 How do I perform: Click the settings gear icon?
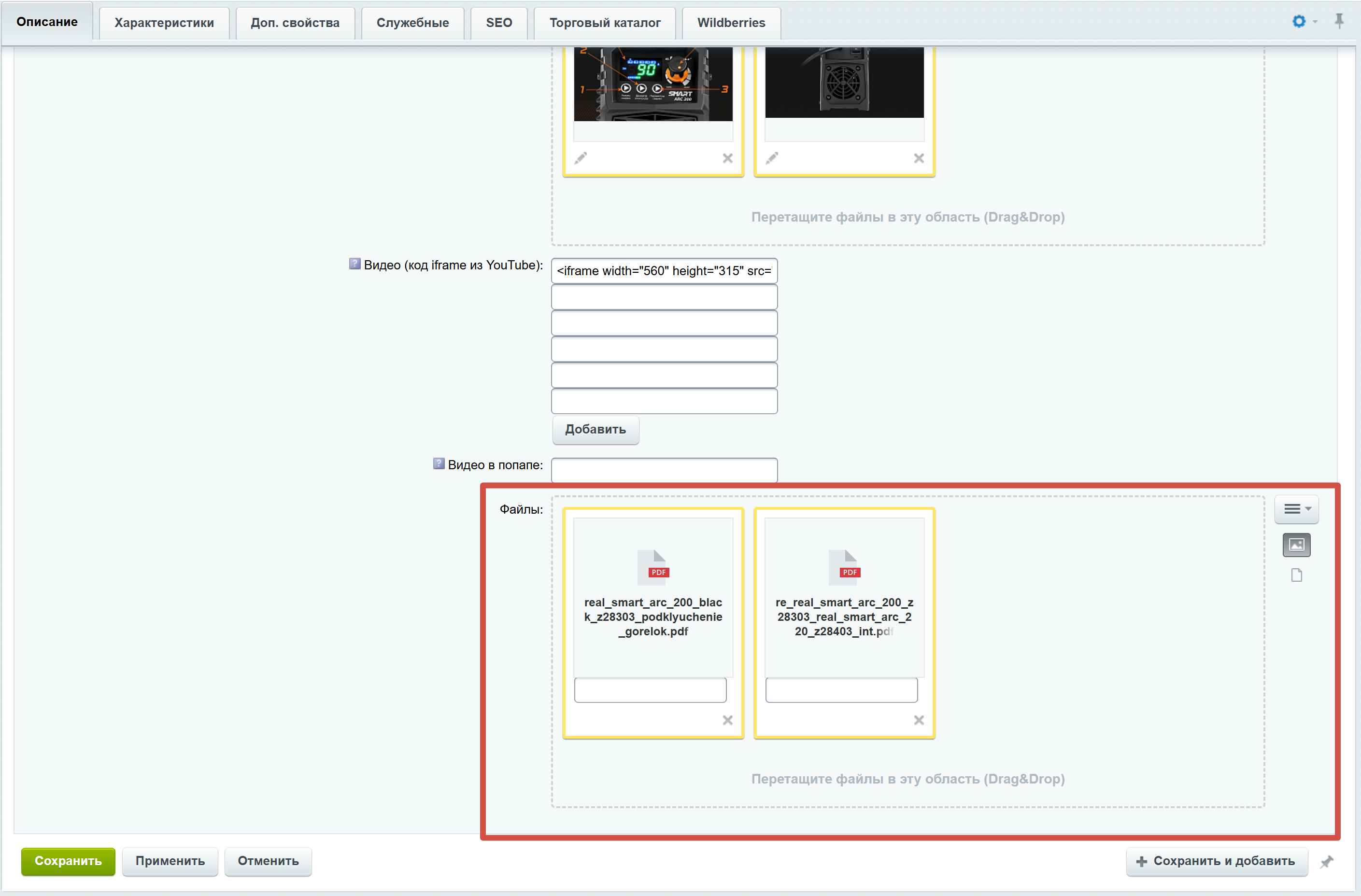pyautogui.click(x=1298, y=22)
